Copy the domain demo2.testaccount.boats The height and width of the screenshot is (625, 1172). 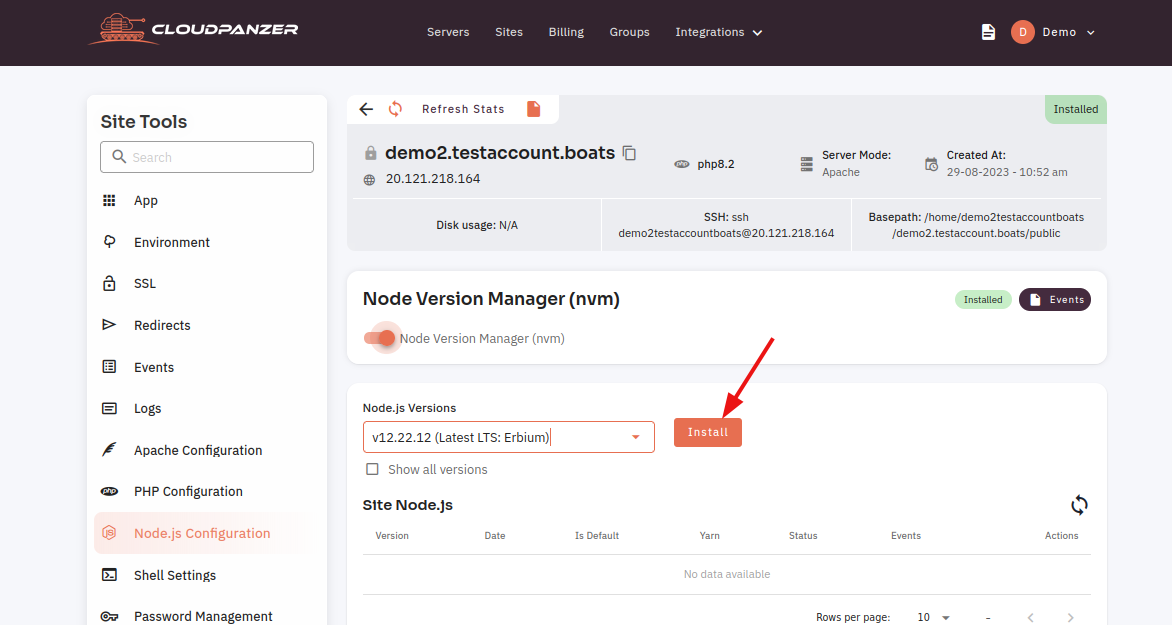(x=629, y=153)
